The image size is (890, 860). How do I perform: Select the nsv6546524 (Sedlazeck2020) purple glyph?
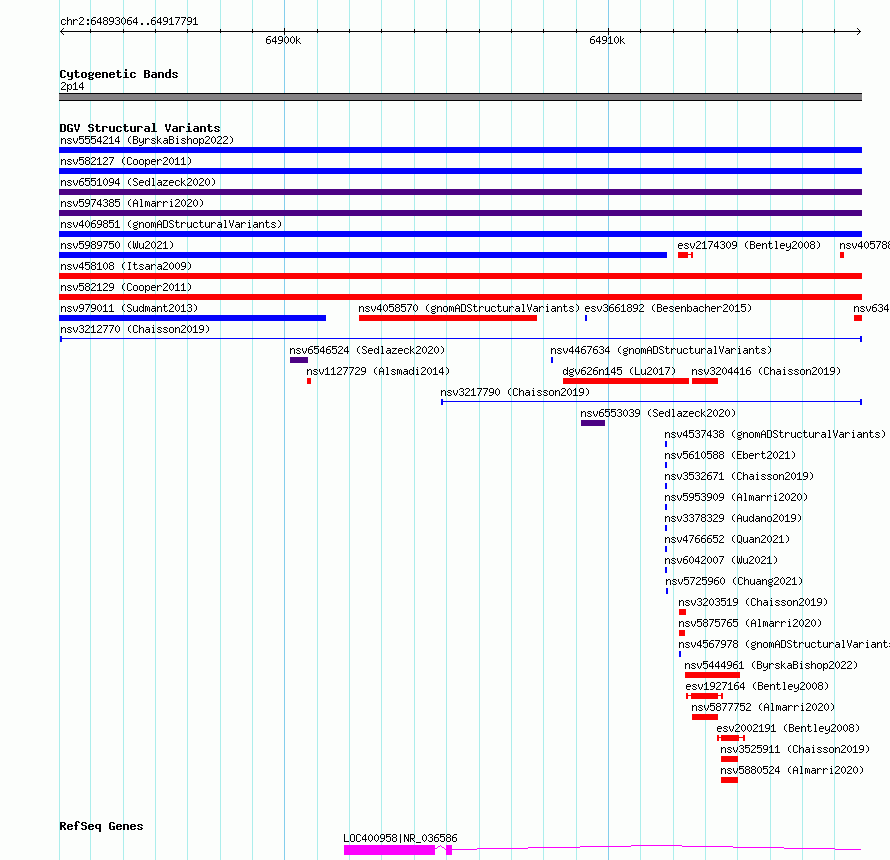tap(299, 360)
